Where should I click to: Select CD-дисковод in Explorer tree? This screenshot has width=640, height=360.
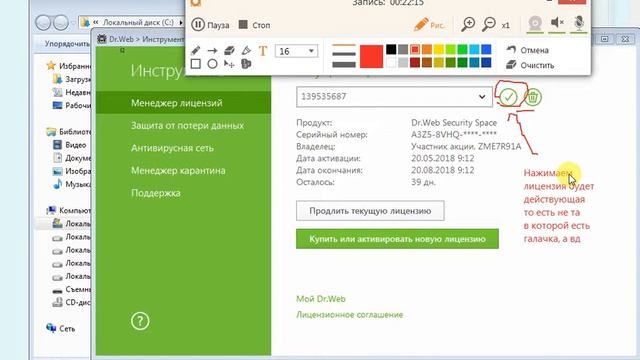72,302
